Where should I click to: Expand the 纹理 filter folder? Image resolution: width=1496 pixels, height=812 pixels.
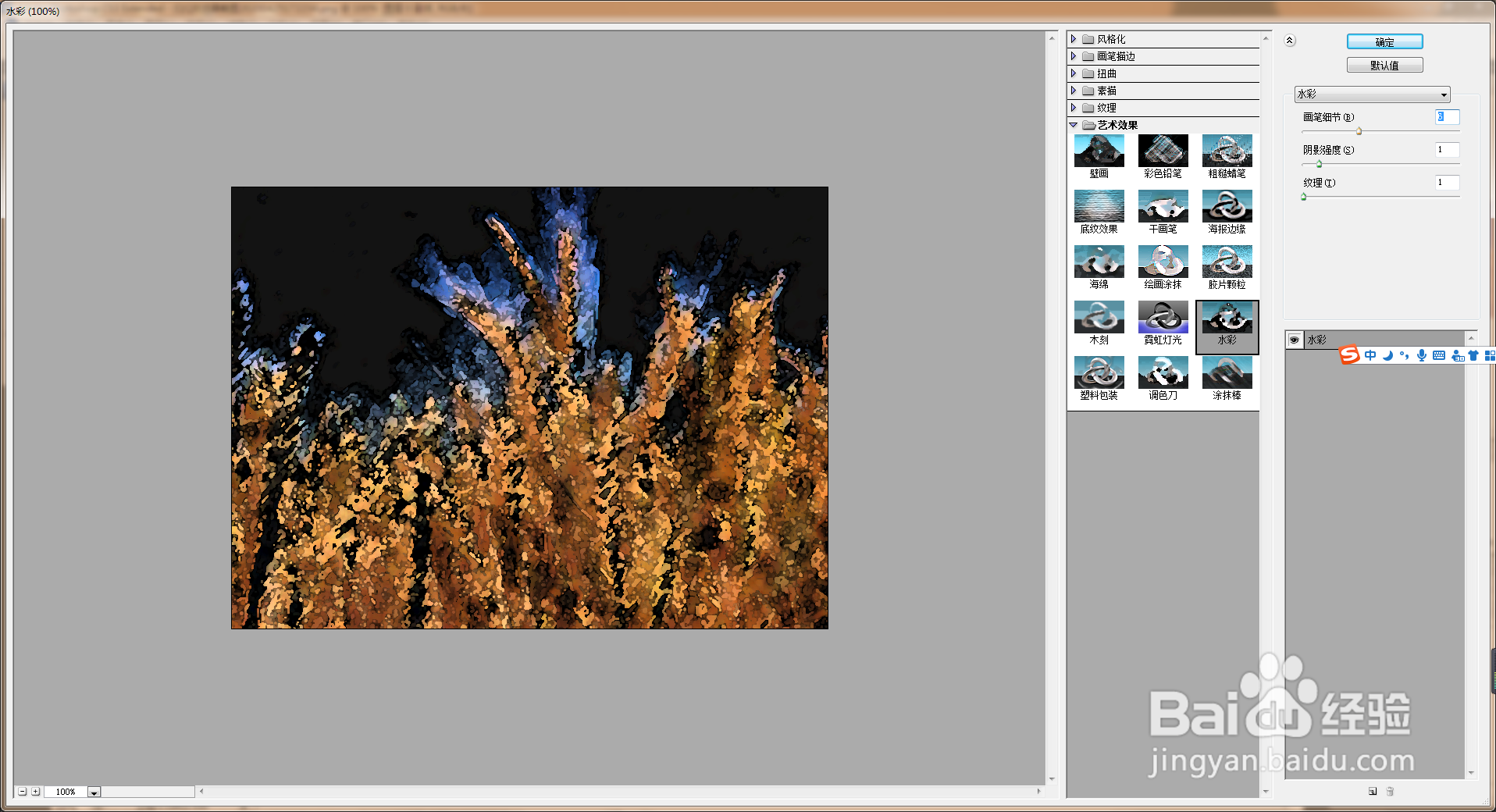click(x=1074, y=108)
